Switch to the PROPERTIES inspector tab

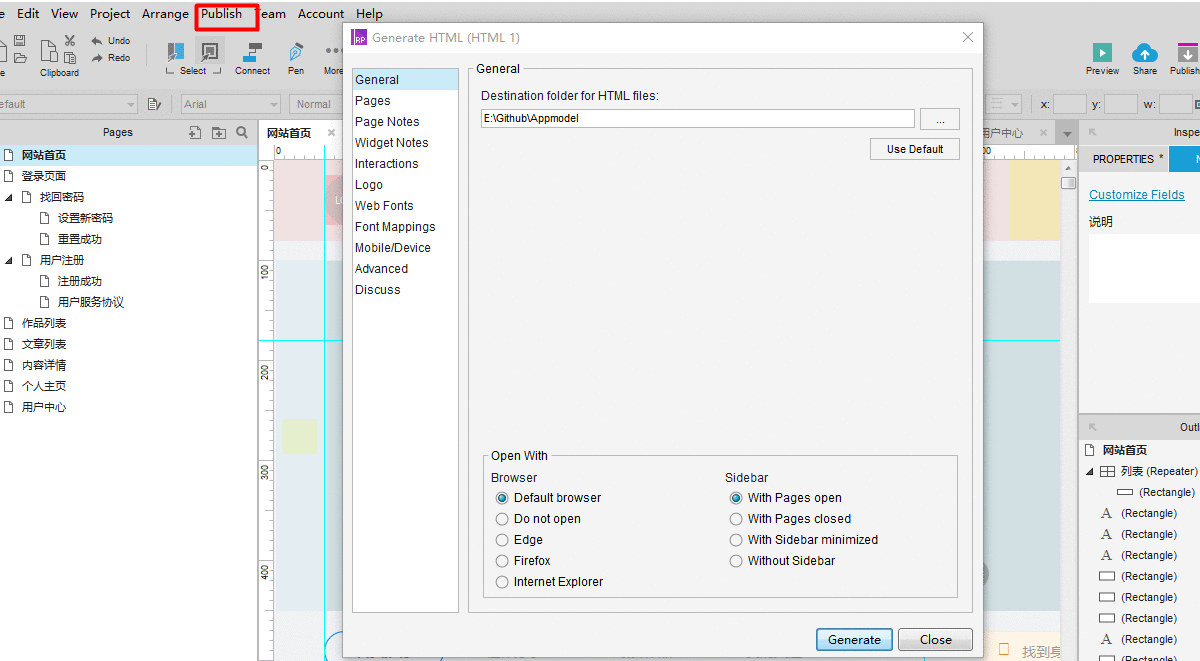coord(1123,159)
